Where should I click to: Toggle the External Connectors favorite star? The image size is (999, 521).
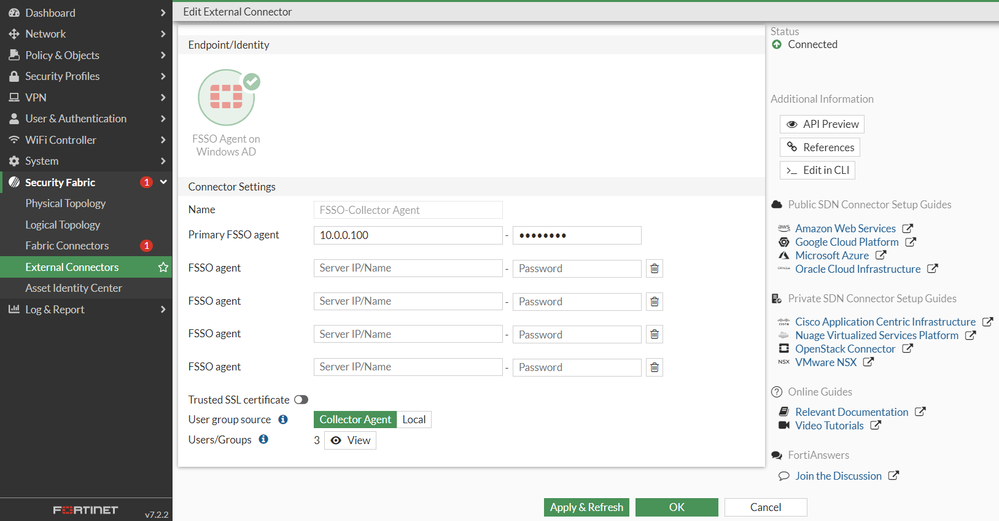(163, 267)
